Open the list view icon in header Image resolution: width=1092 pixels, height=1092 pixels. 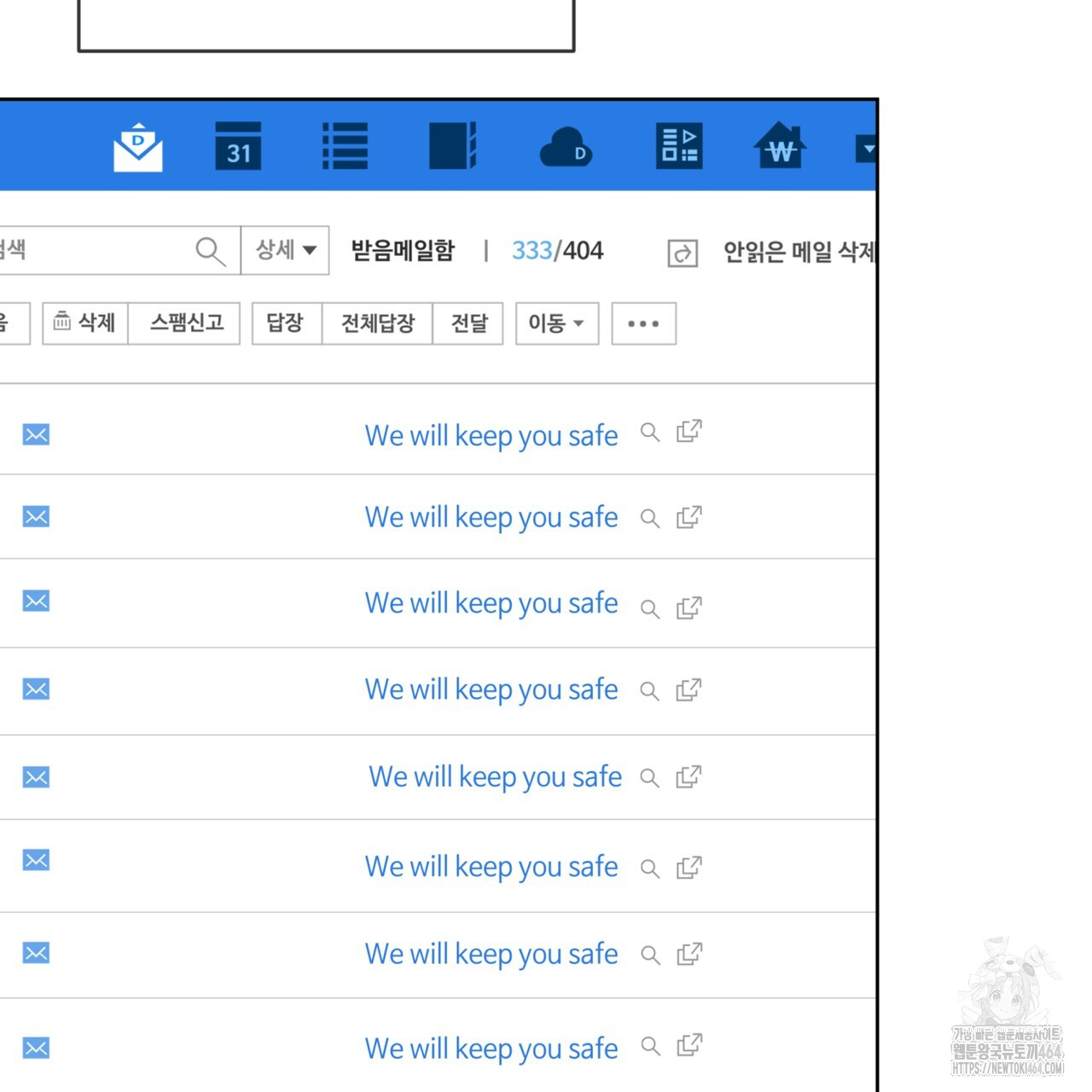345,146
